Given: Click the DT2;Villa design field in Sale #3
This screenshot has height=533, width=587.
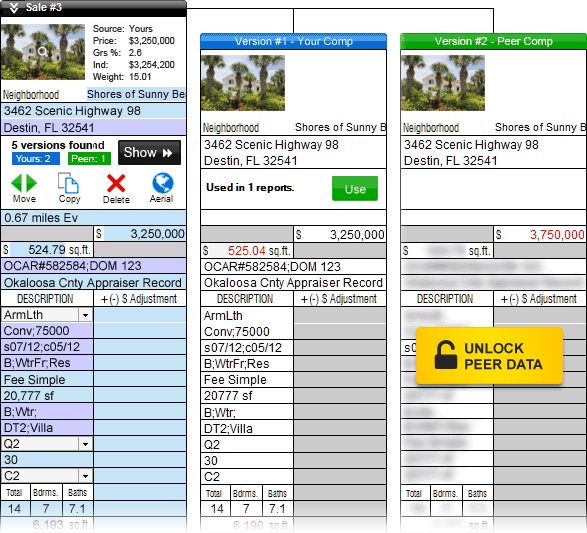Looking at the screenshot, I should [47, 428].
